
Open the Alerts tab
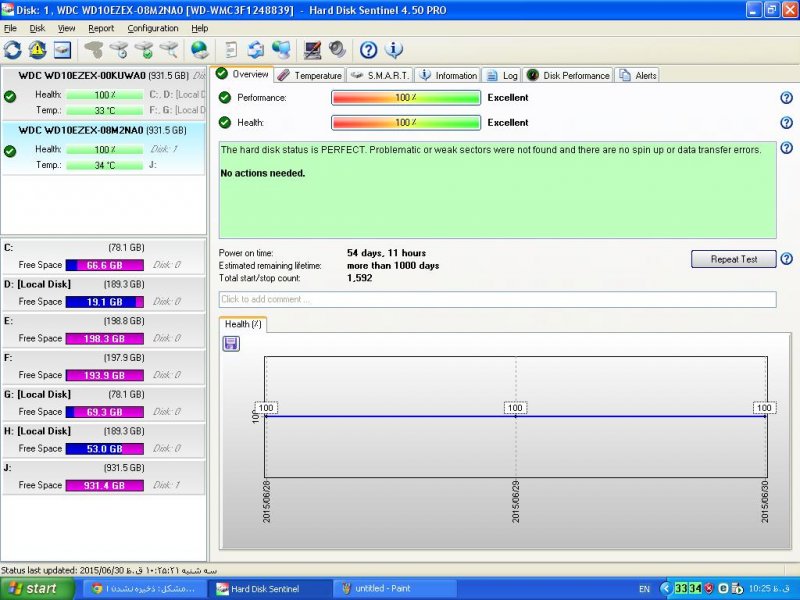click(637, 76)
